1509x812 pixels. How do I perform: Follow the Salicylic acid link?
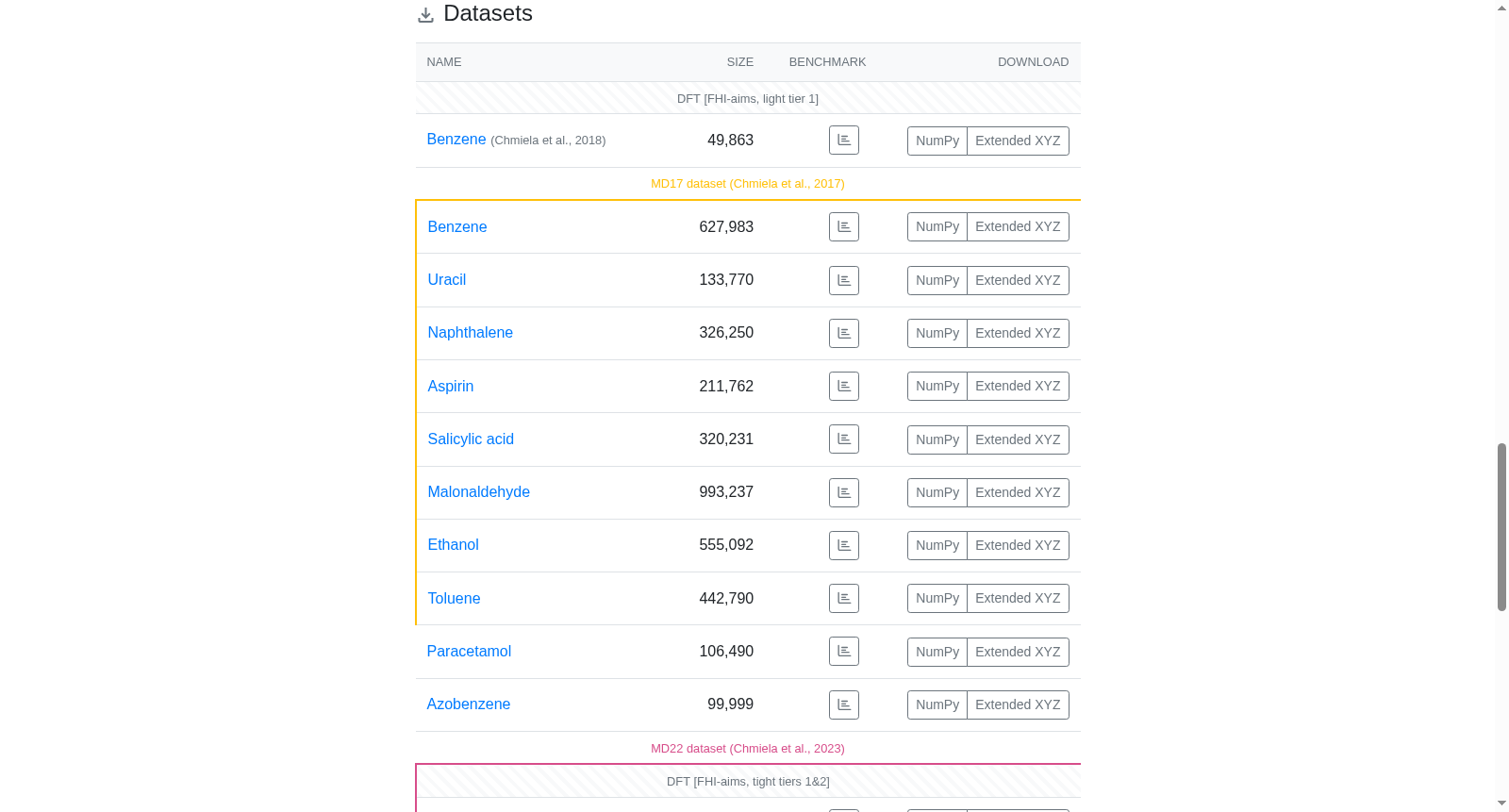point(471,439)
